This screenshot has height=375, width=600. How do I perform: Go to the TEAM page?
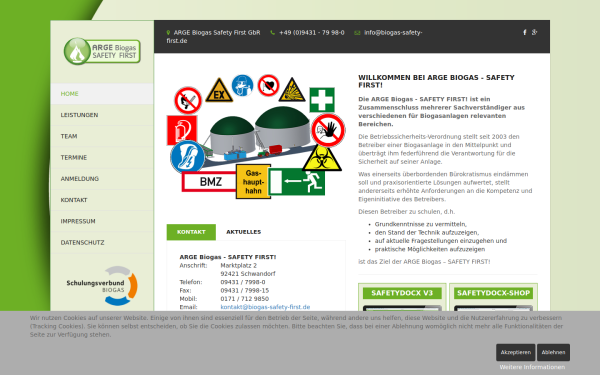coord(102,136)
